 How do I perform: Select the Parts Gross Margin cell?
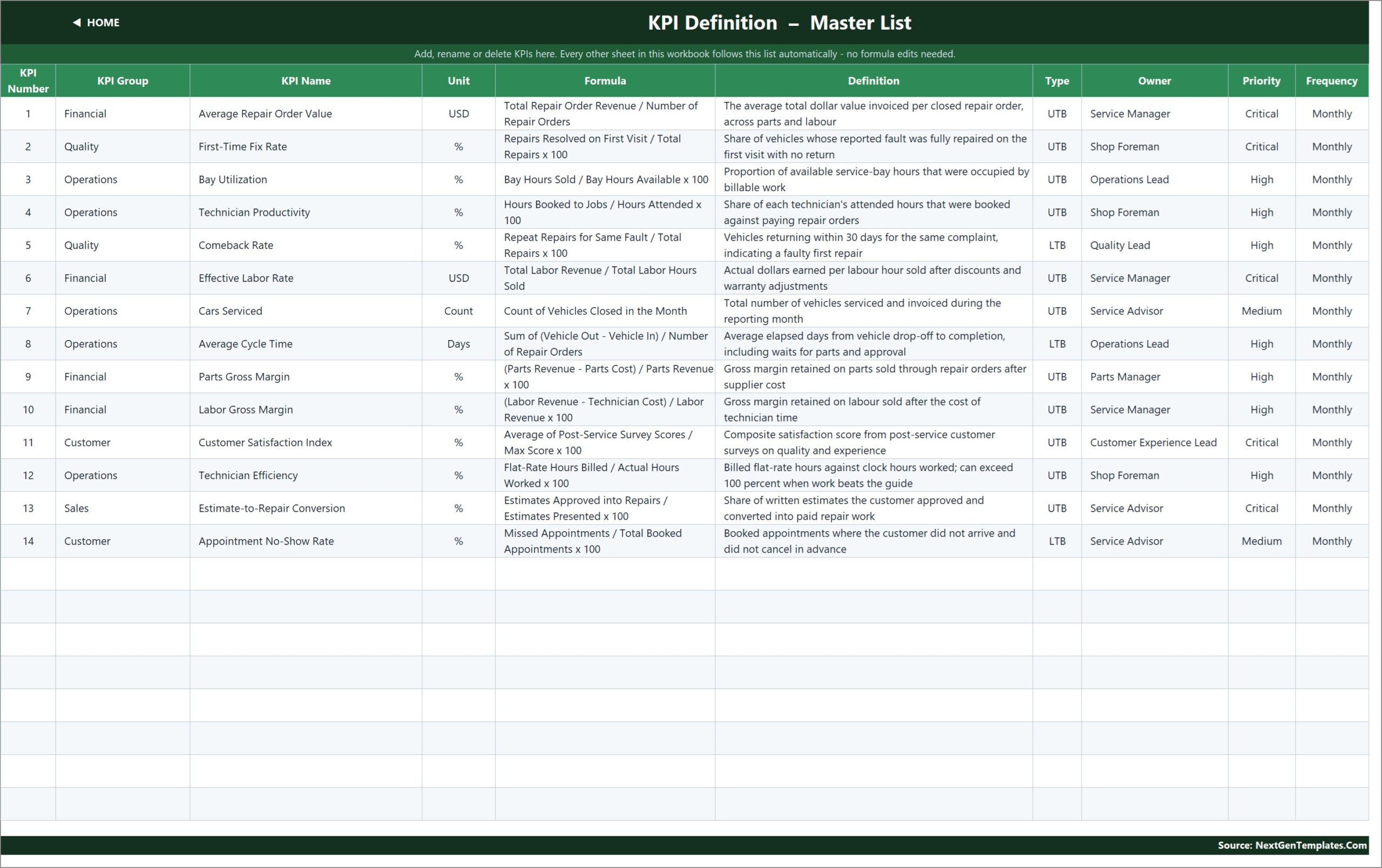coord(306,376)
